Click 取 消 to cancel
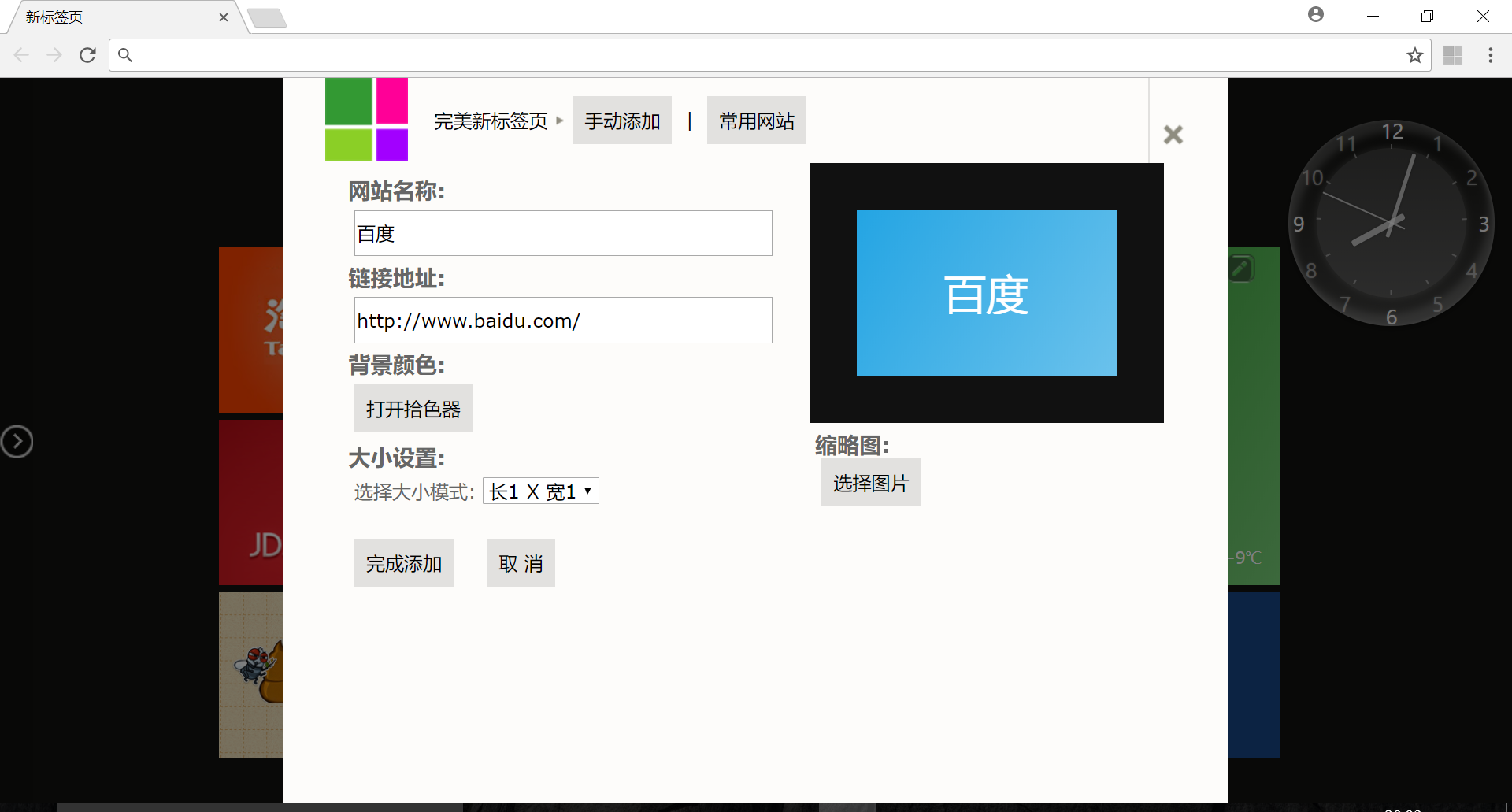 (521, 563)
